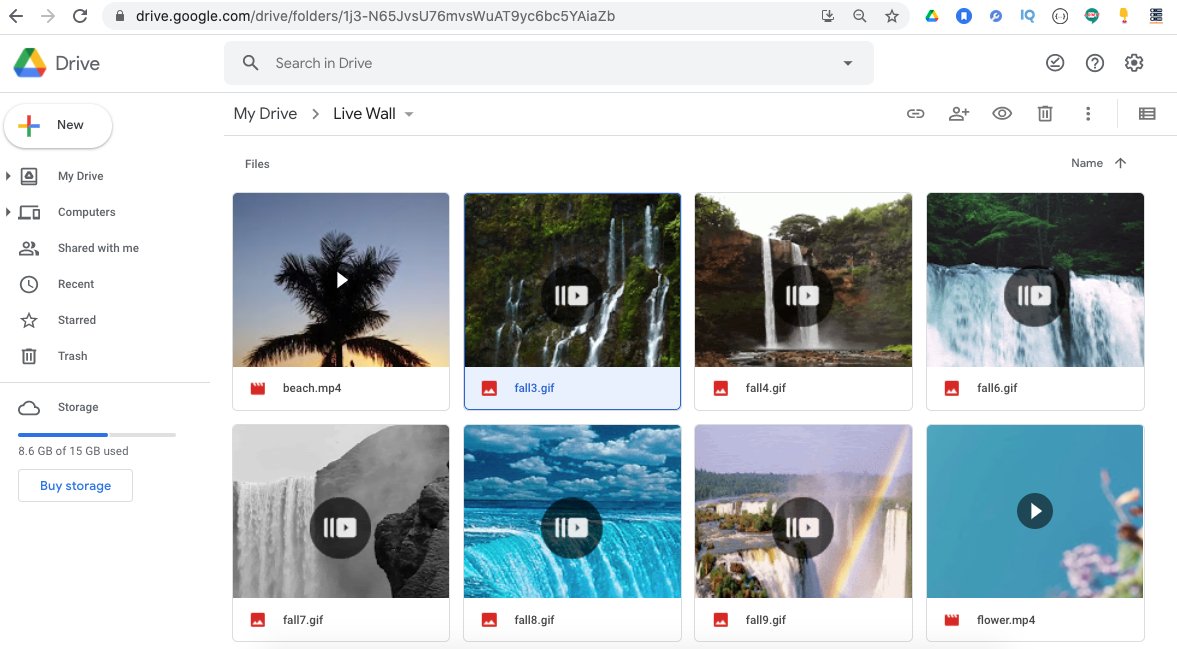Reload the Google Drive page
The image size is (1177, 649).
coord(80,16)
